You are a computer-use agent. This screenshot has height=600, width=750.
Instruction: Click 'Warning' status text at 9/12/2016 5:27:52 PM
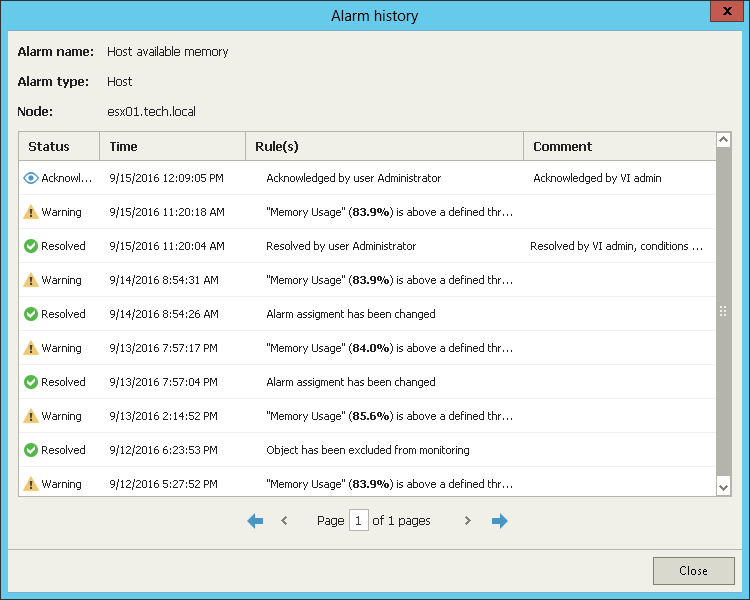tap(61, 484)
